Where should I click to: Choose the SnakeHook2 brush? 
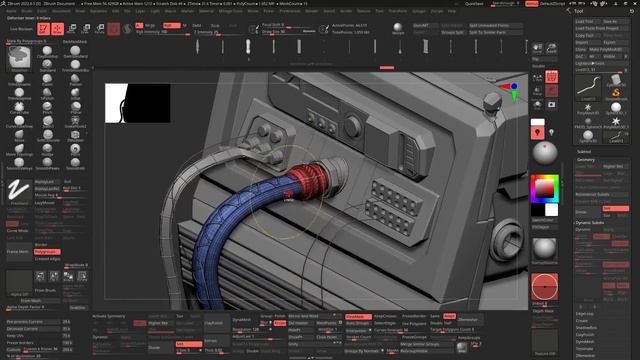[x=75, y=122]
